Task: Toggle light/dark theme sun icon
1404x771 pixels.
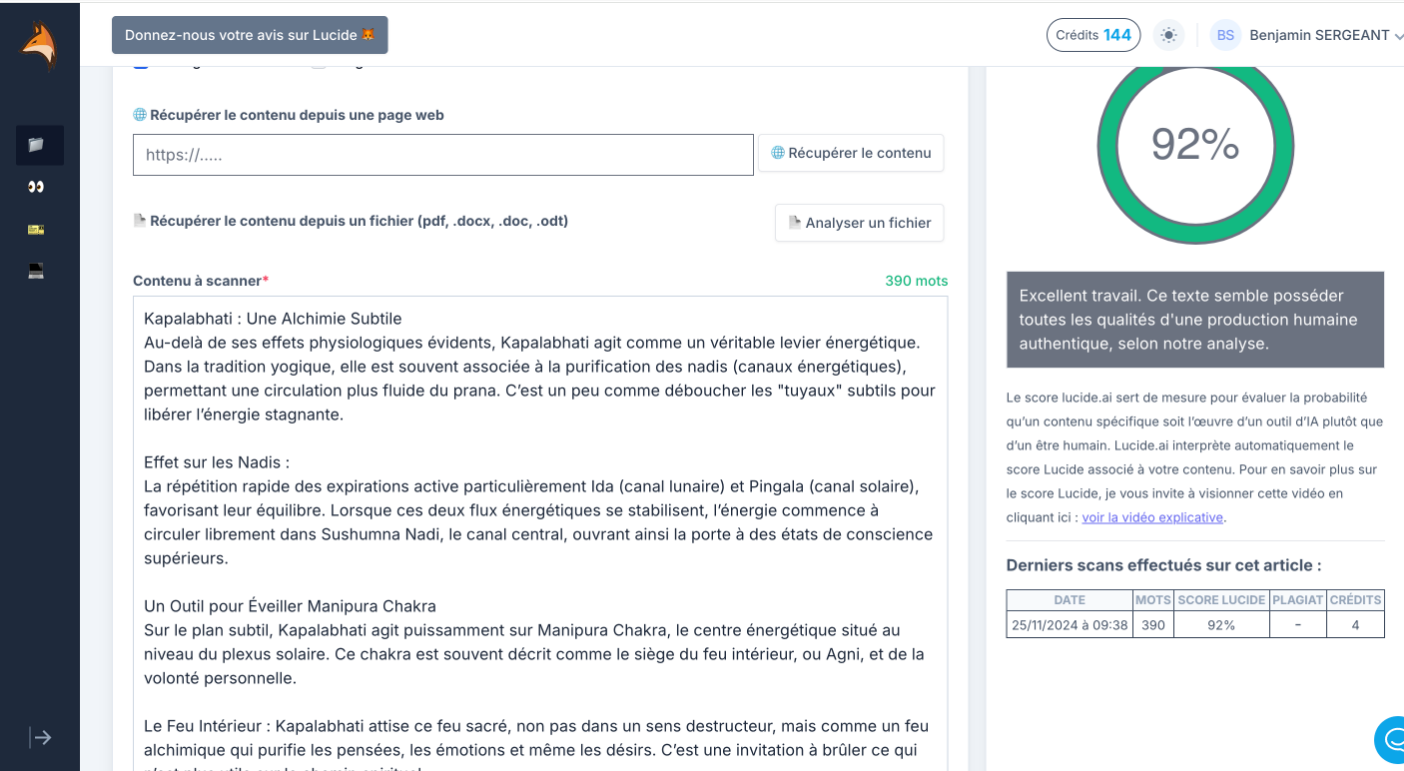Action: 1168,35
